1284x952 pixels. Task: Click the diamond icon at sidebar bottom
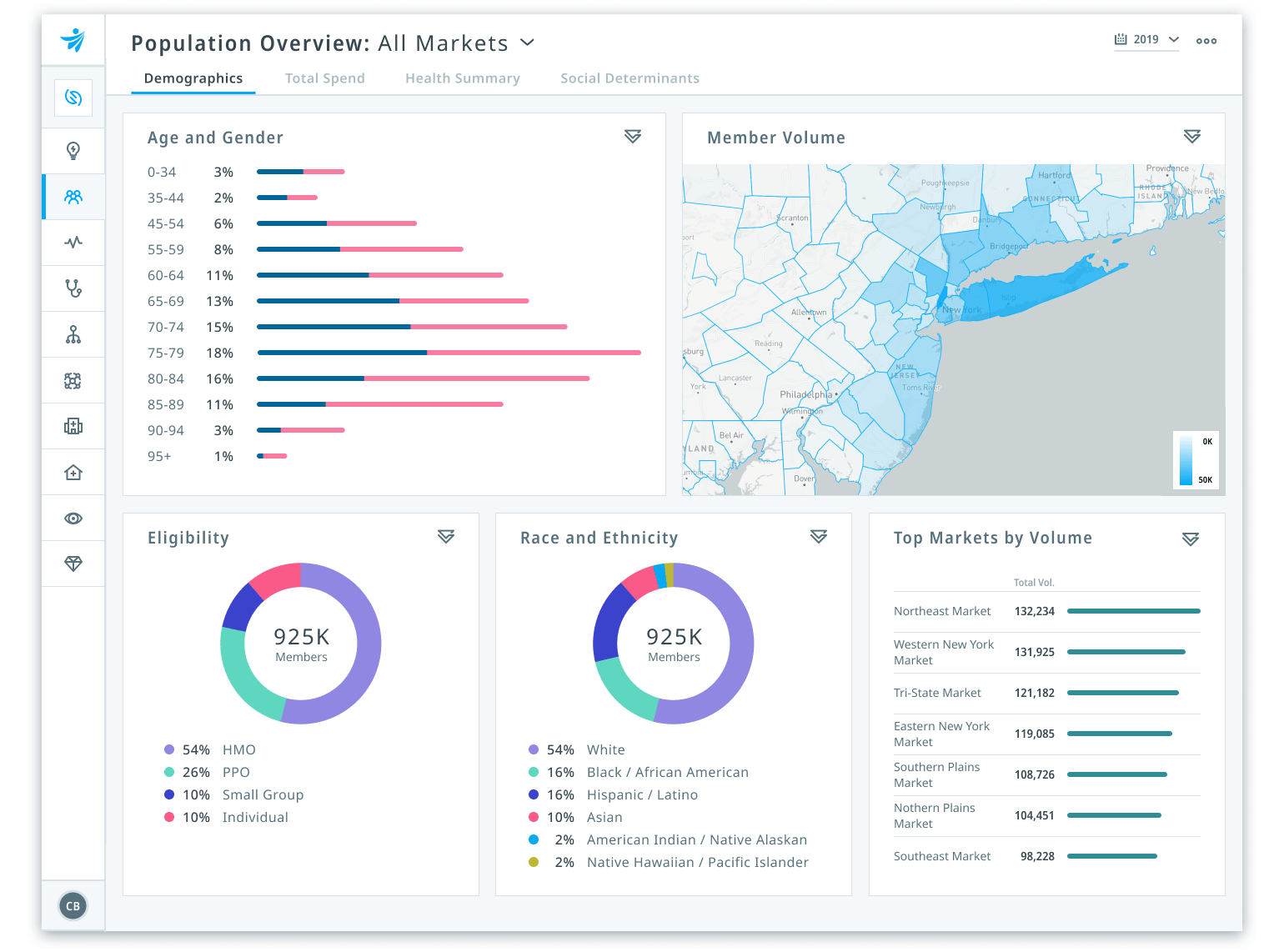click(x=73, y=563)
